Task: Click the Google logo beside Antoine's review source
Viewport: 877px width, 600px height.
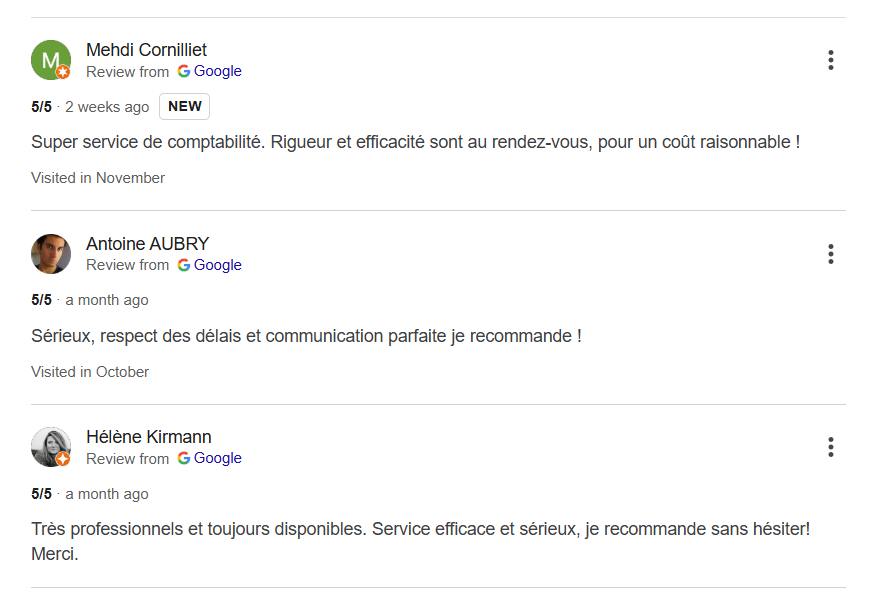Action: click(184, 265)
